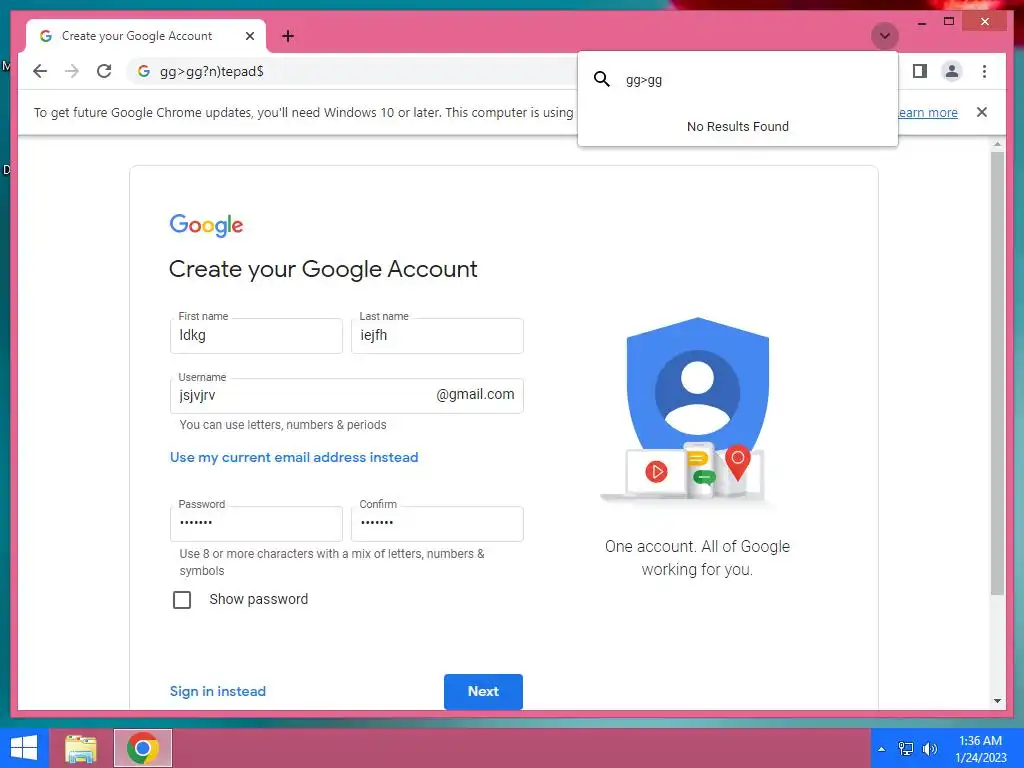
Task: Close the Chrome window
Action: point(985,22)
